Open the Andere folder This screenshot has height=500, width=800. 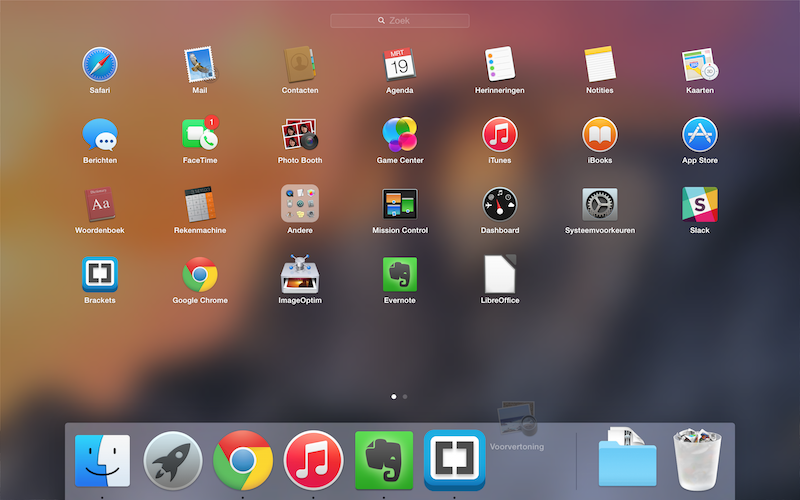coord(299,204)
